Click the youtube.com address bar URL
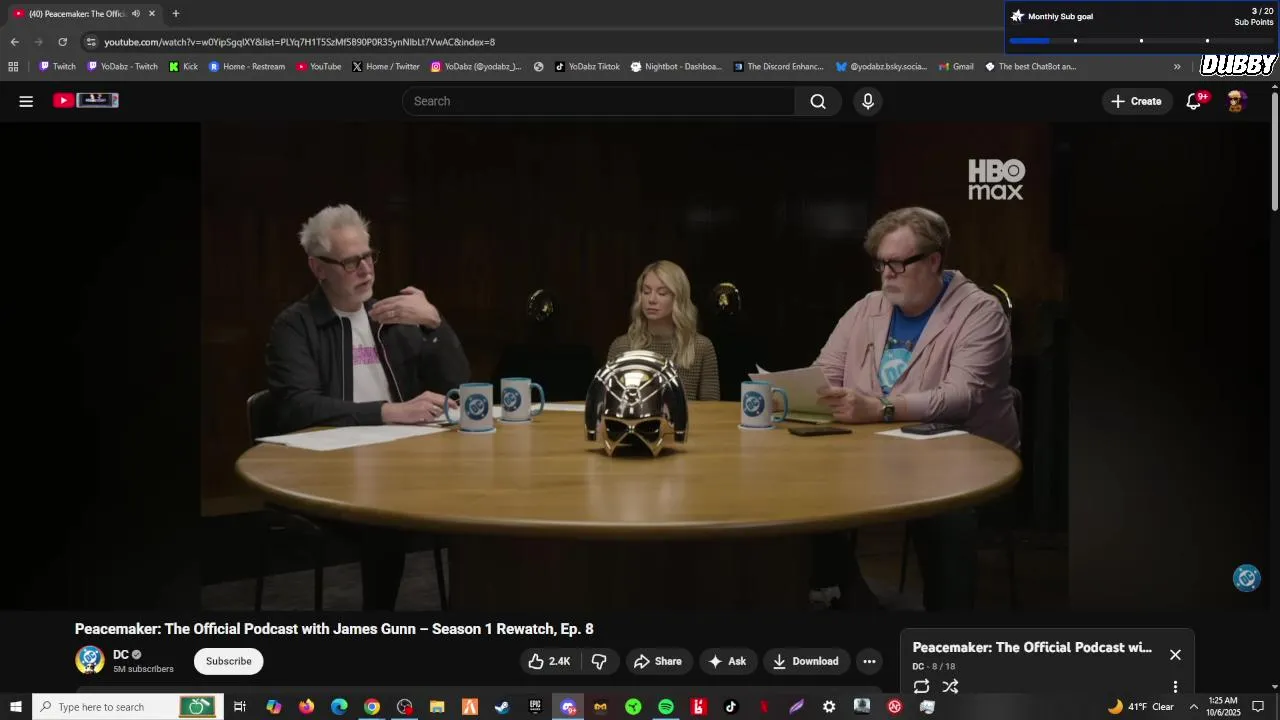Screen dimensions: 1280x720 tap(300, 42)
